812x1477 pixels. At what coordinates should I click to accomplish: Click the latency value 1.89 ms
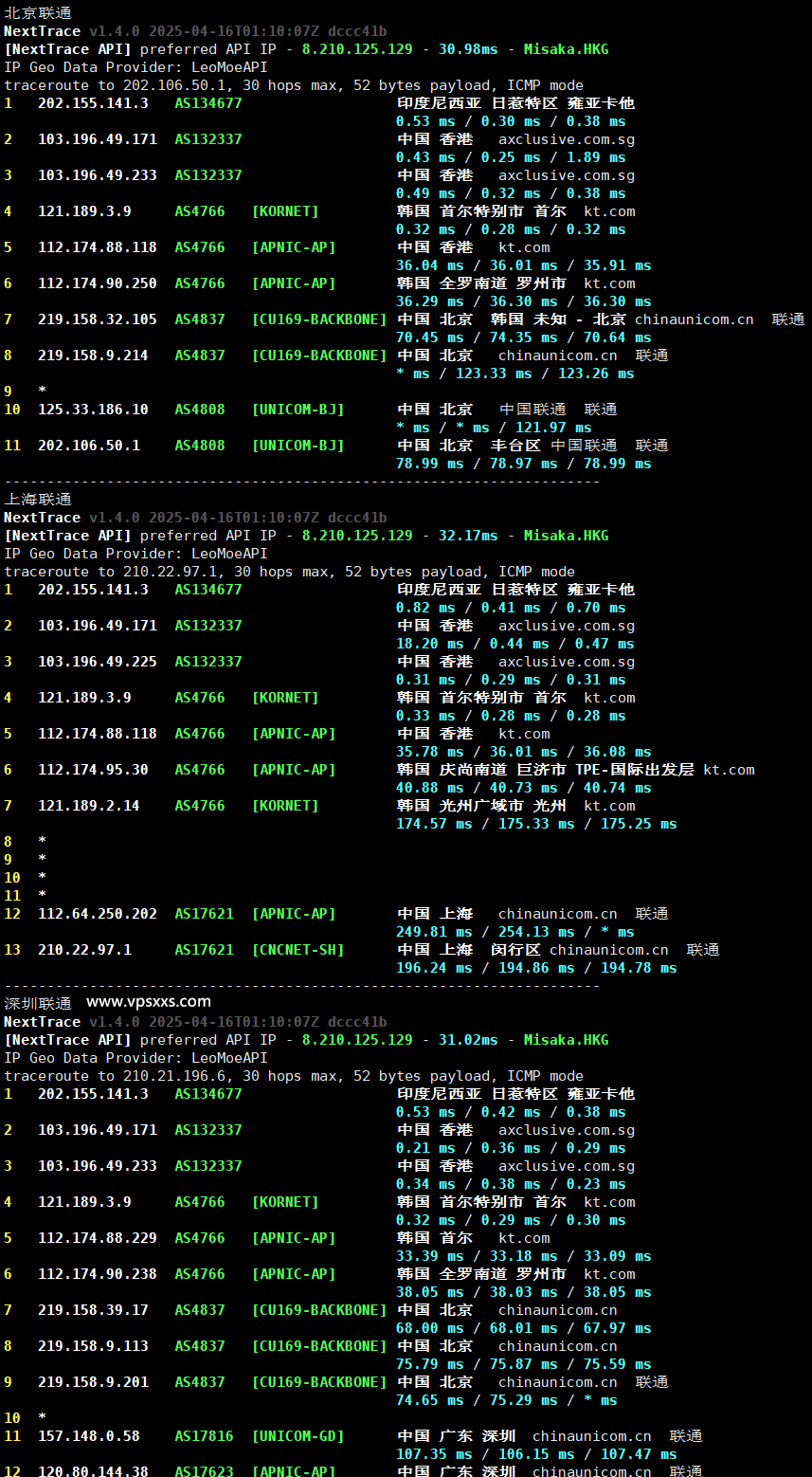coord(596,157)
